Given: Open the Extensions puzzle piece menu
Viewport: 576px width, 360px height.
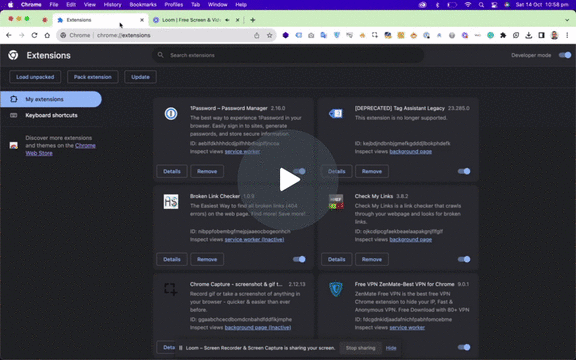Looking at the screenshot, I should [503, 35].
